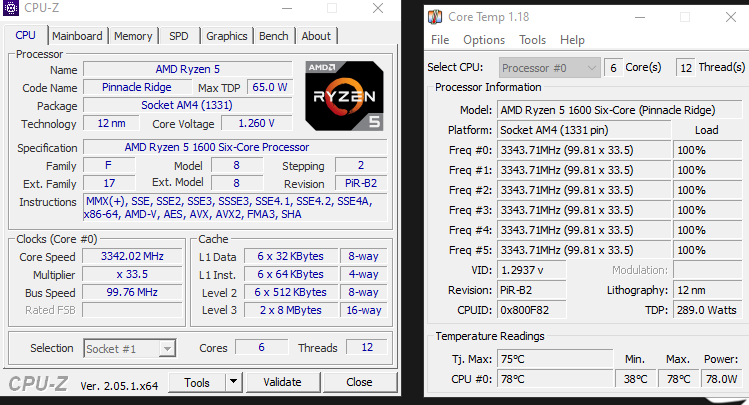Click the Level 3 value 2 x 8 MBytes
Image resolution: width=749 pixels, height=405 pixels.
pyautogui.click(x=290, y=310)
